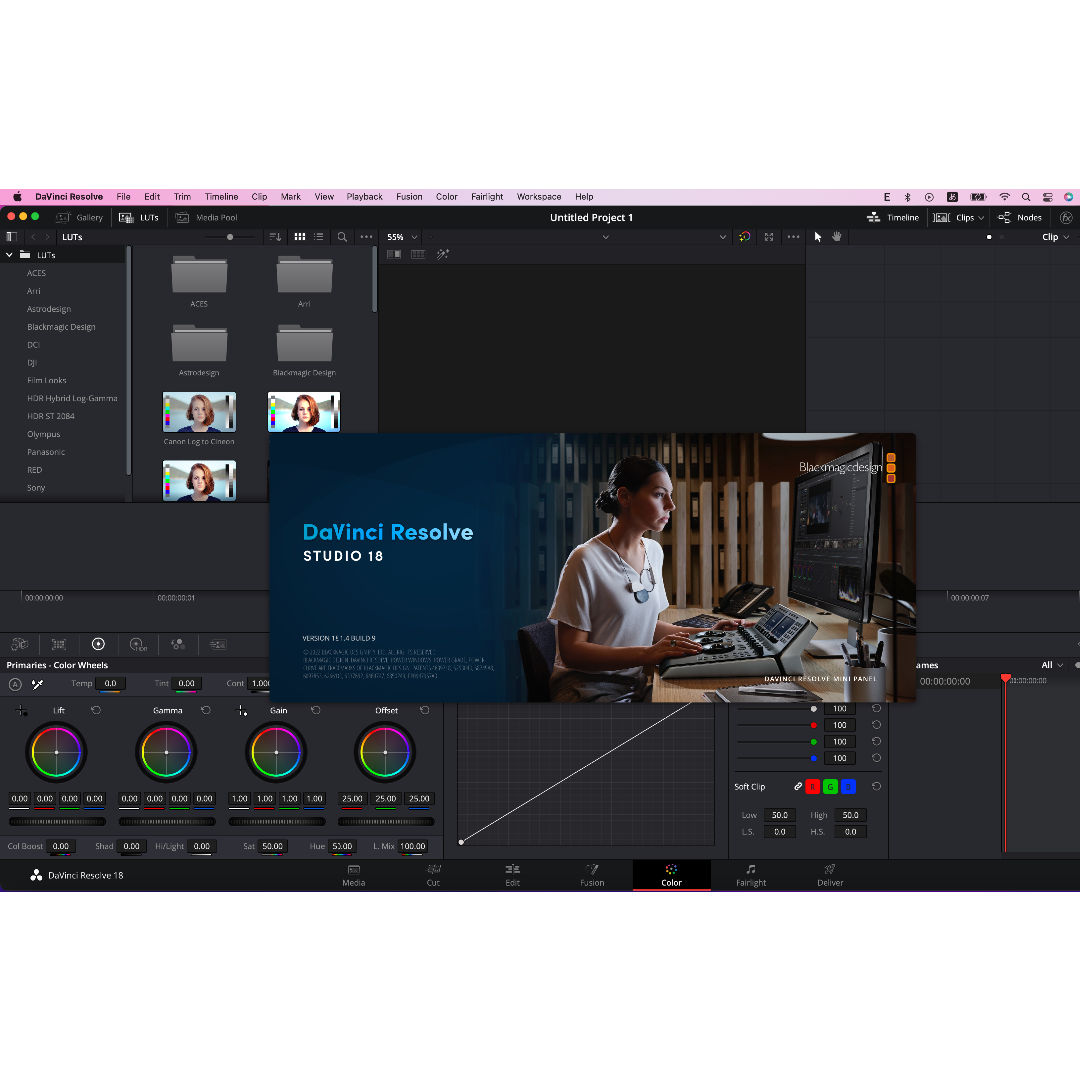This screenshot has height=1080, width=1080.
Task: Select the Color Wheels primaries palette icon
Action: pyautogui.click(x=98, y=644)
